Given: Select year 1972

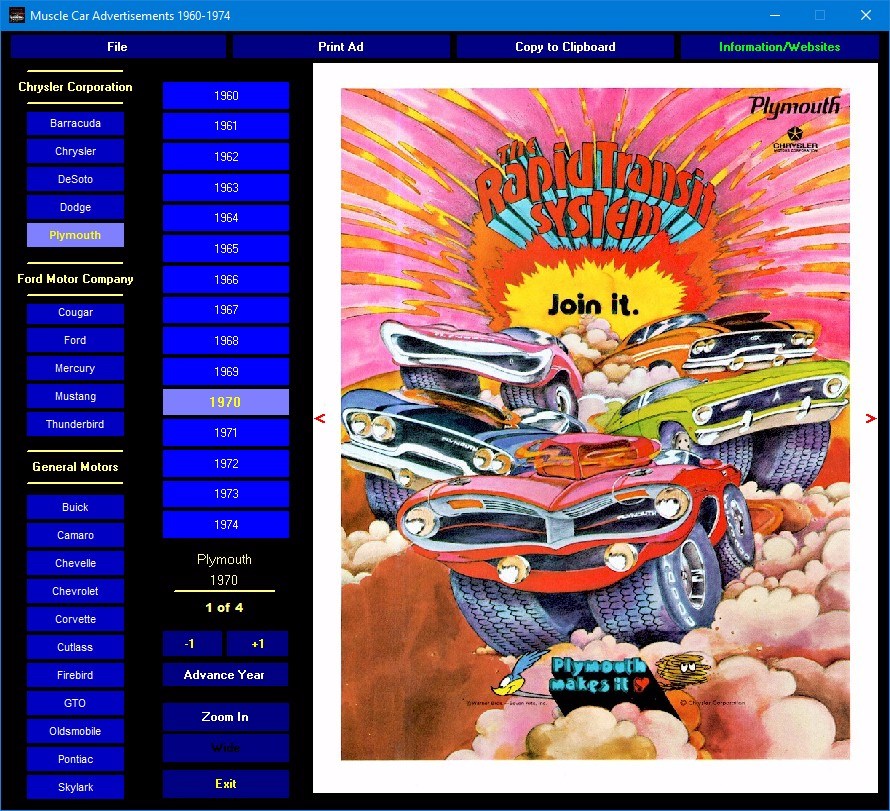Looking at the screenshot, I should 226,463.
